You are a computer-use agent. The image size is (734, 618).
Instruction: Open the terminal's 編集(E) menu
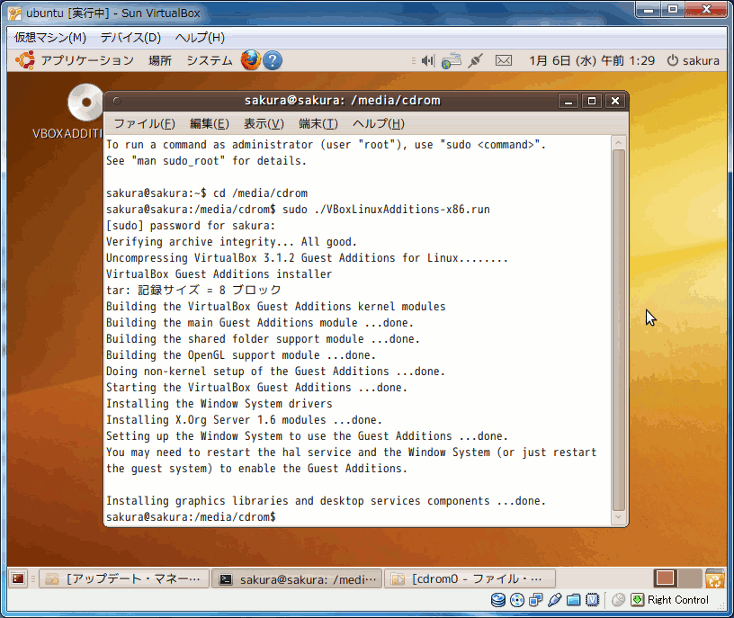[x=208, y=124]
